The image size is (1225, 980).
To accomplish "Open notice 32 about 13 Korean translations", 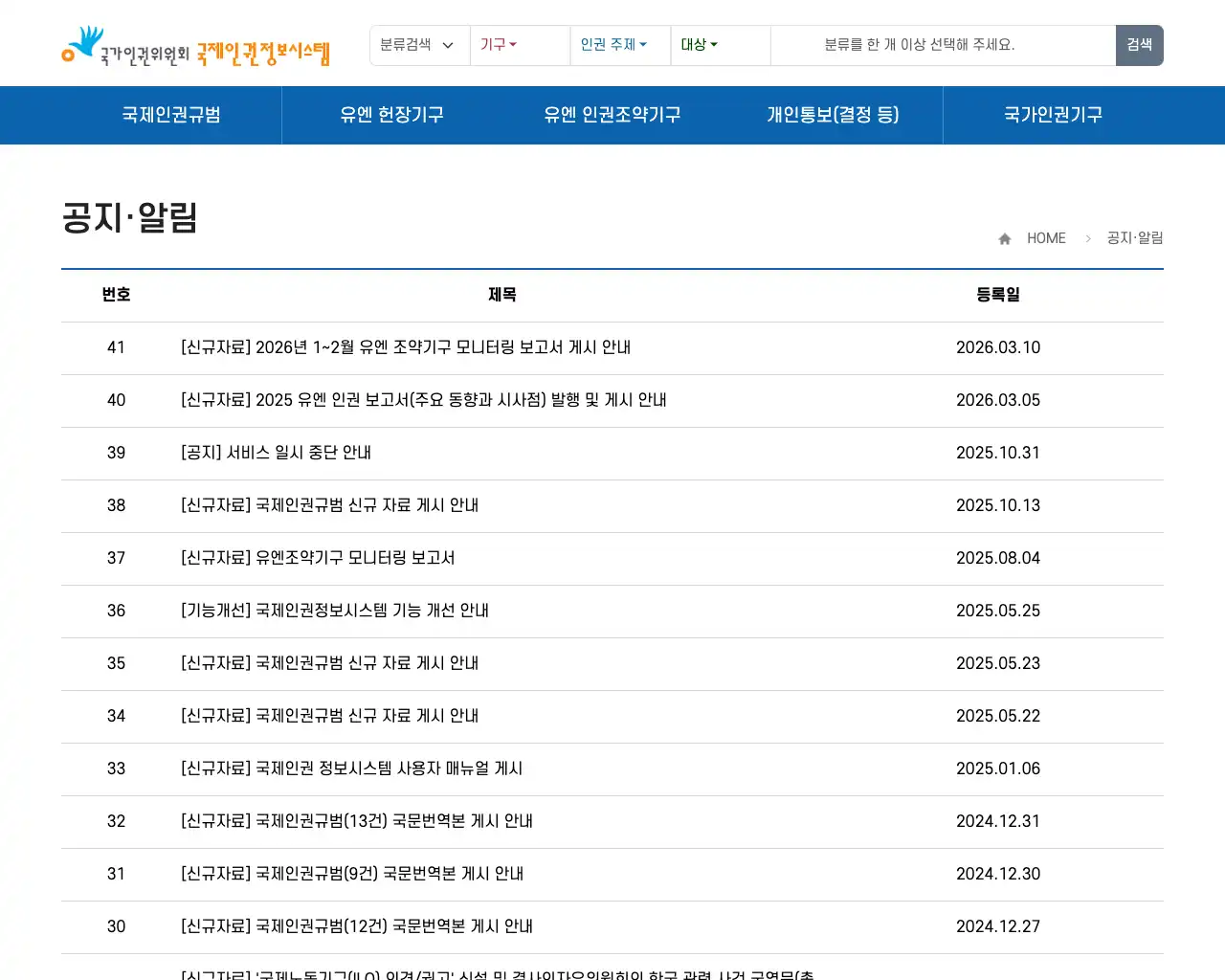I will [x=356, y=821].
